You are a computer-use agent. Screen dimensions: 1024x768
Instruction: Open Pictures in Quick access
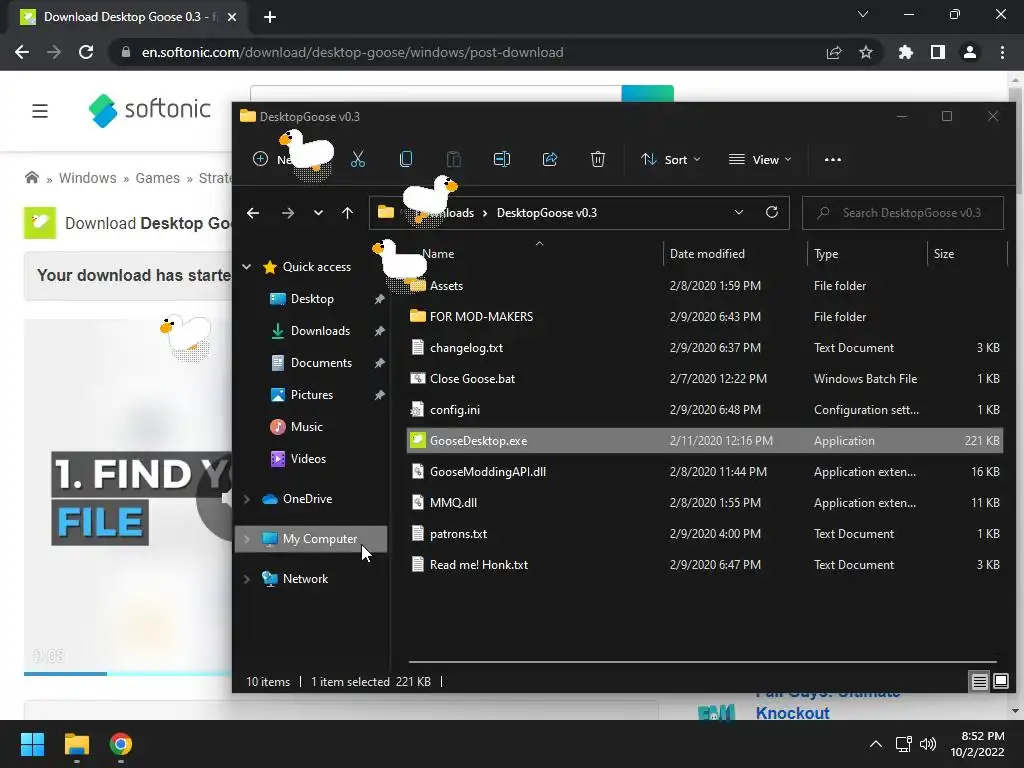click(x=312, y=394)
